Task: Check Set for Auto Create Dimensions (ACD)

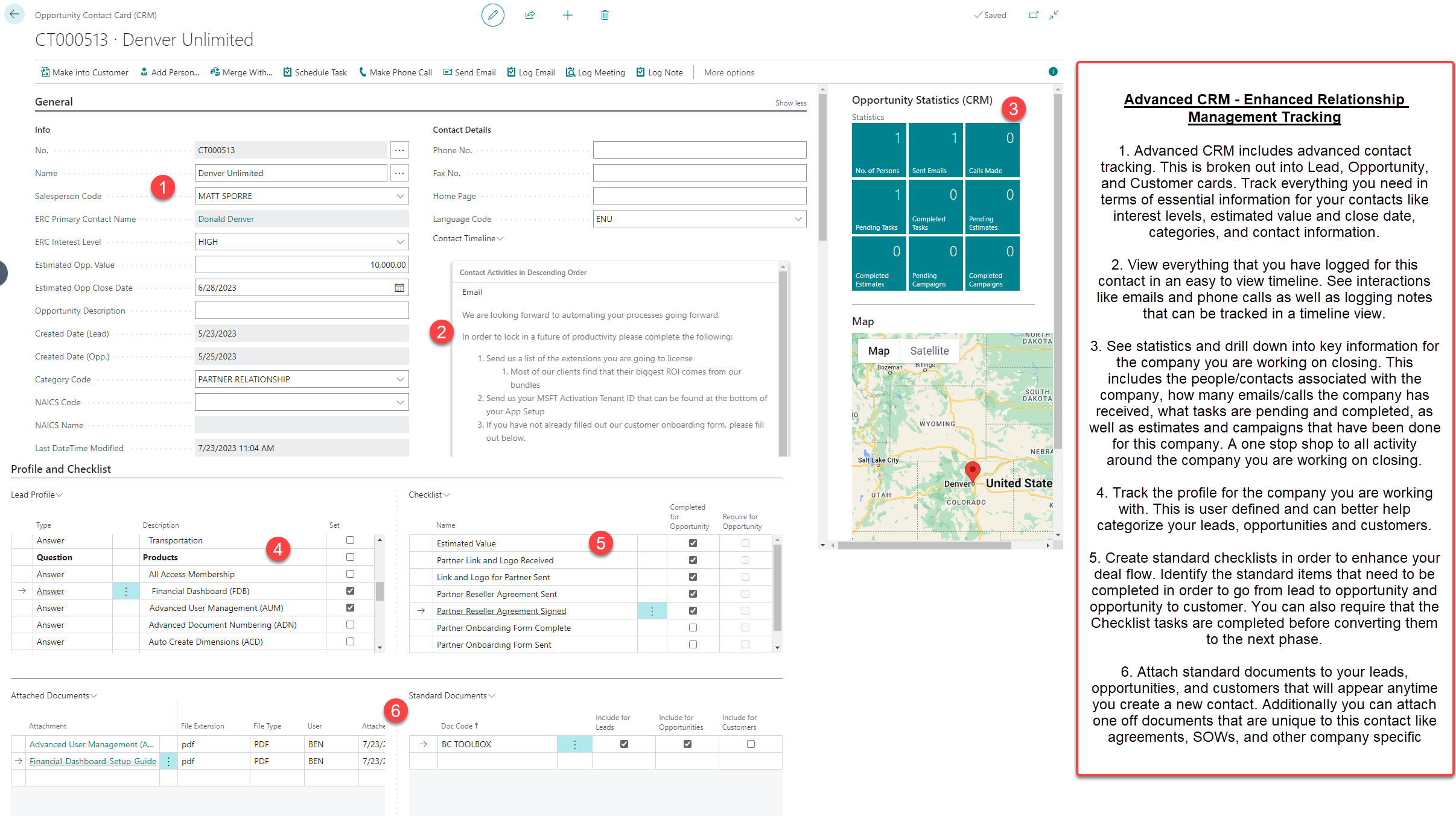Action: [x=350, y=642]
